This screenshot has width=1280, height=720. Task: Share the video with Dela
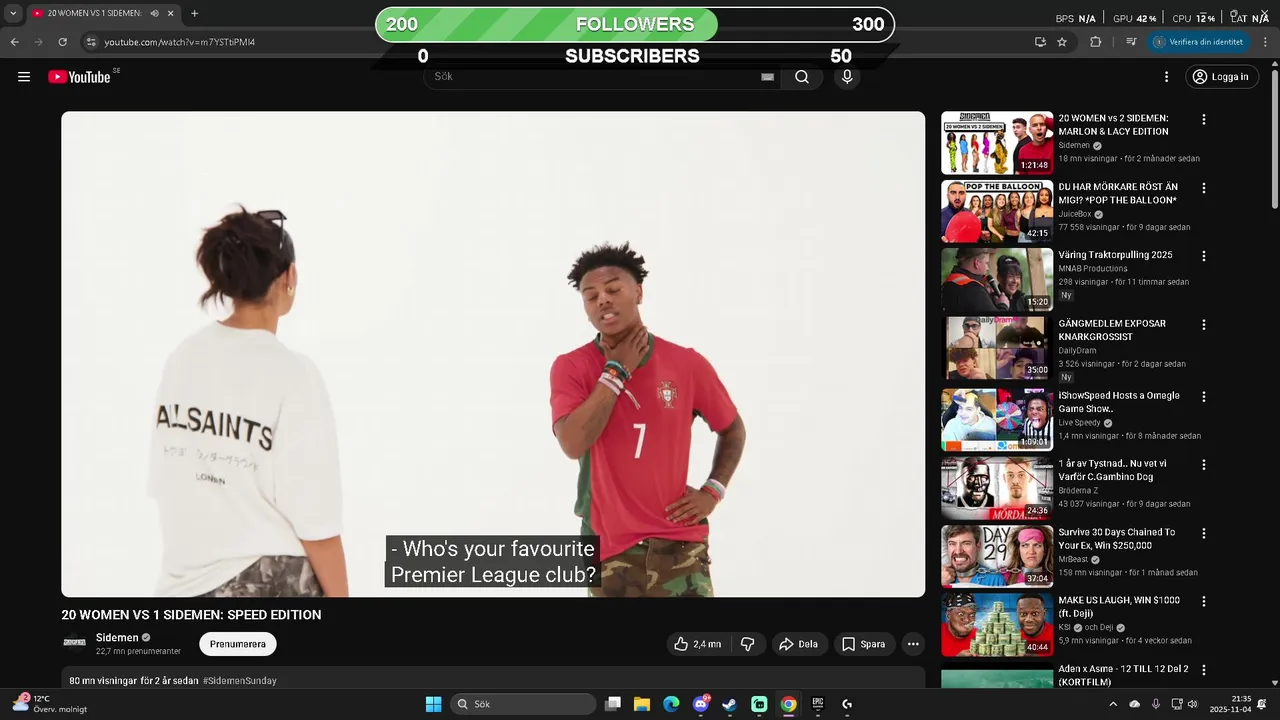coord(798,644)
